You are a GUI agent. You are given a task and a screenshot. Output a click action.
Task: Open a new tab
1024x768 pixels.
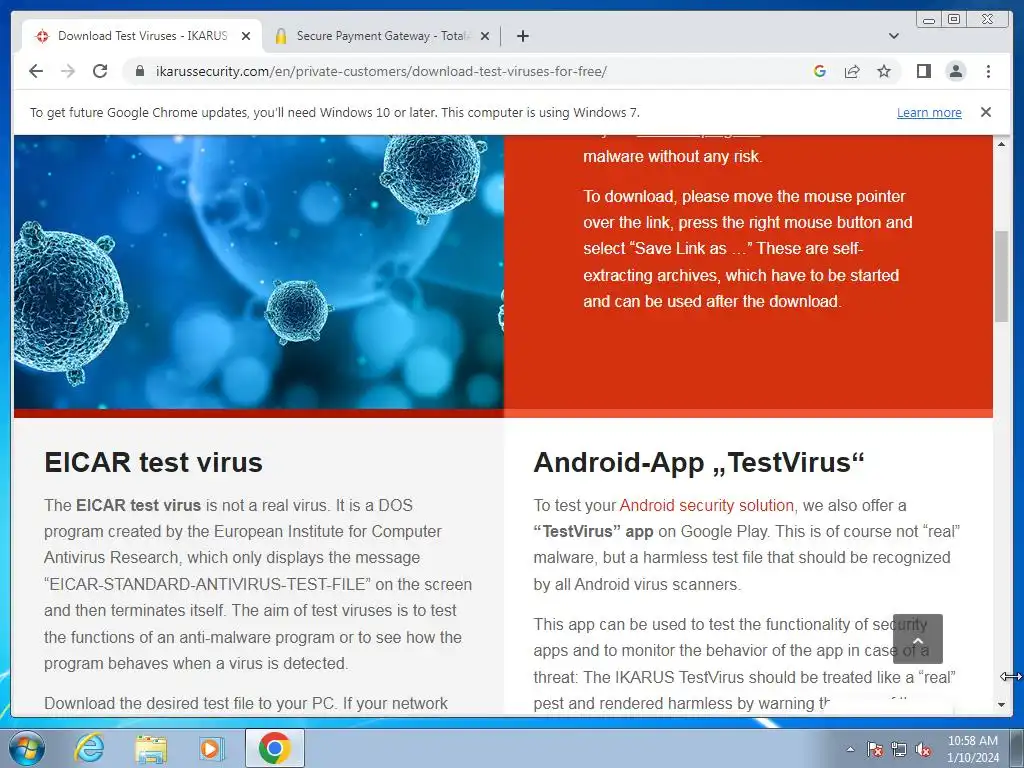click(522, 36)
